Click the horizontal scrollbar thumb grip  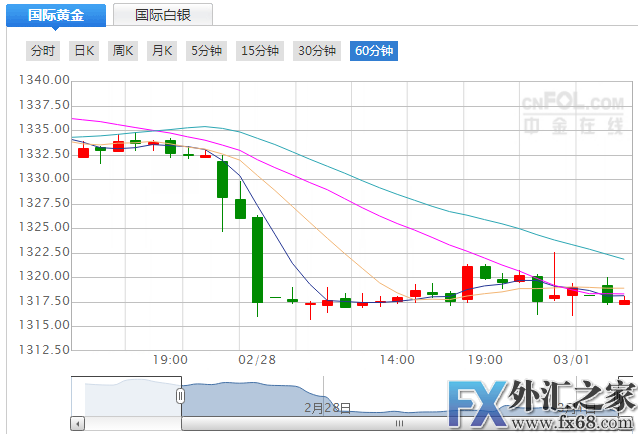pyautogui.click(x=399, y=423)
